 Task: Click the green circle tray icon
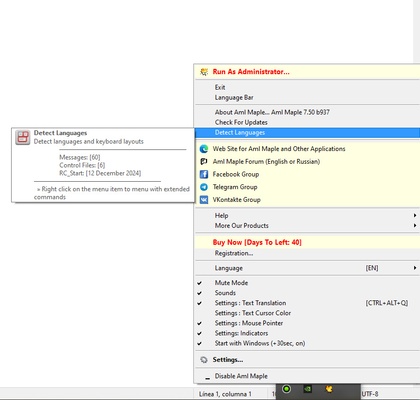(x=287, y=389)
